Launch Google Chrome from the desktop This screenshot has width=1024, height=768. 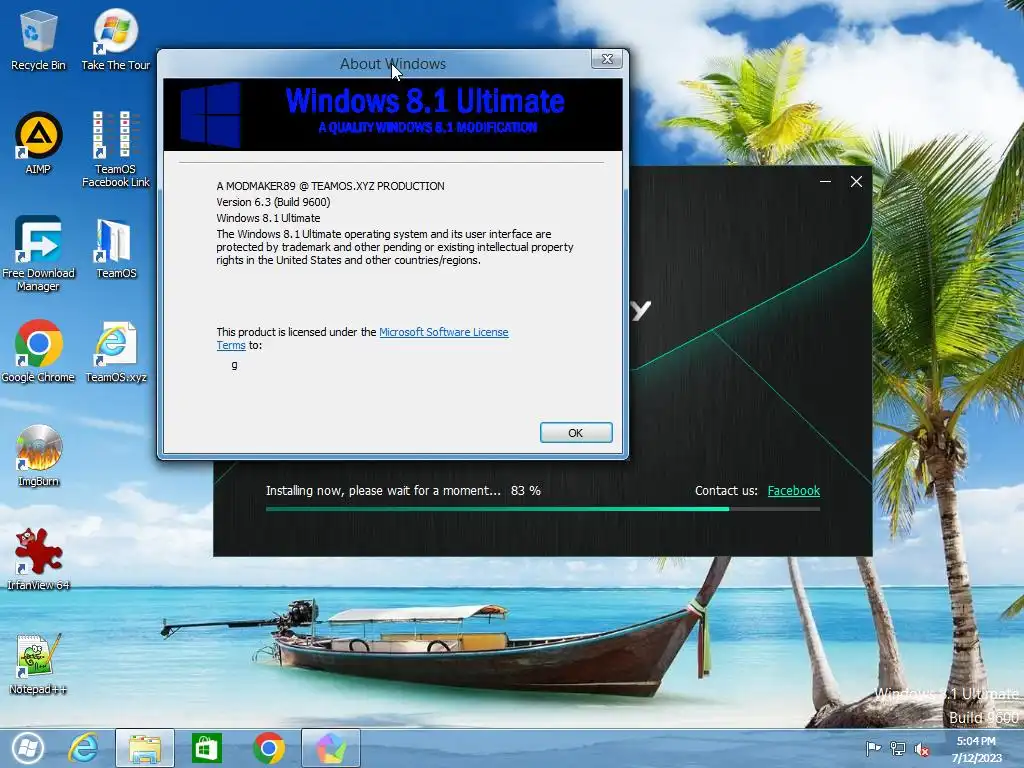click(x=38, y=351)
